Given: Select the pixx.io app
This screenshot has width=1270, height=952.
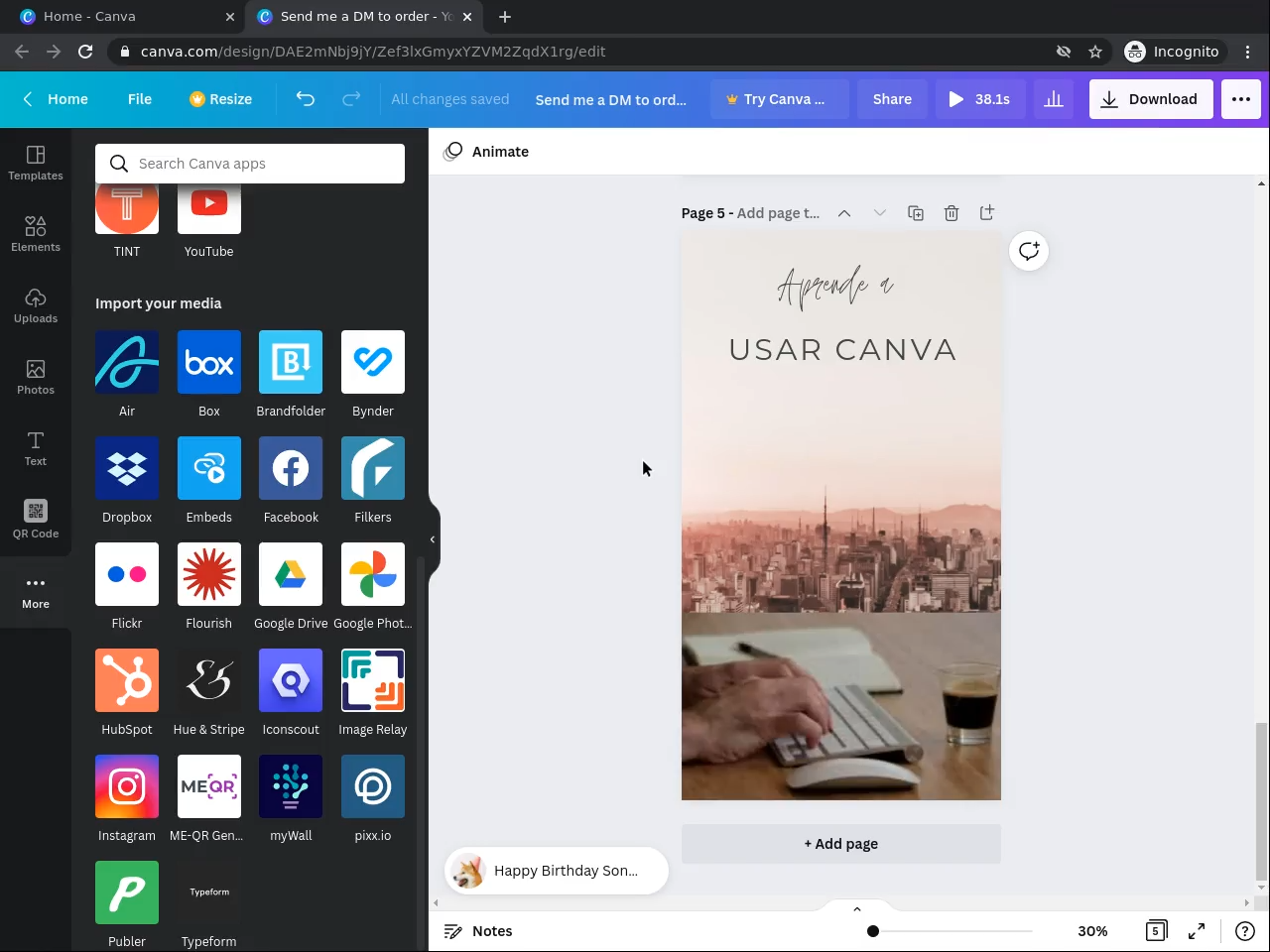Looking at the screenshot, I should tap(373, 786).
